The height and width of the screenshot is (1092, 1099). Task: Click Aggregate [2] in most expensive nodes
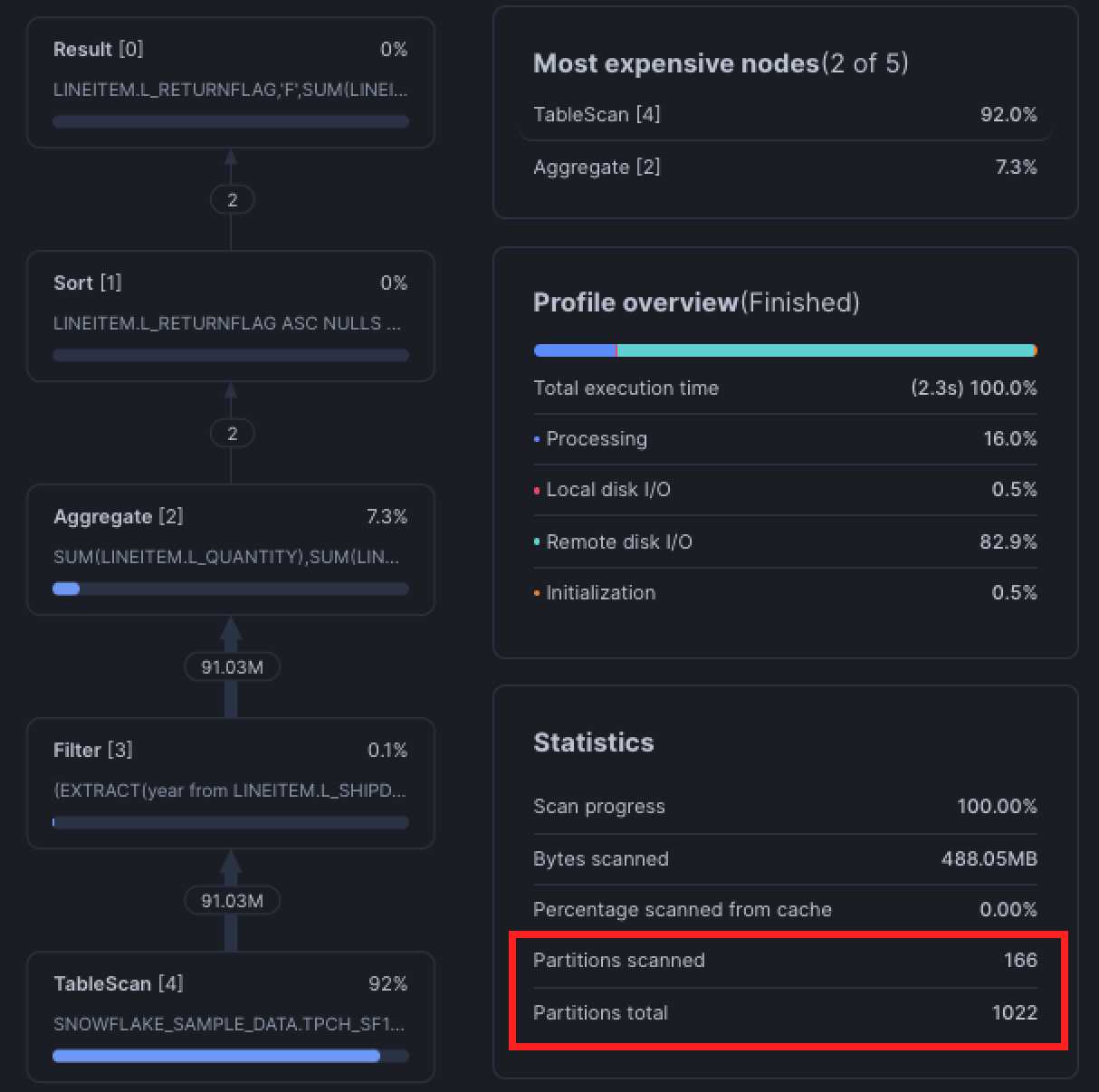tap(784, 168)
